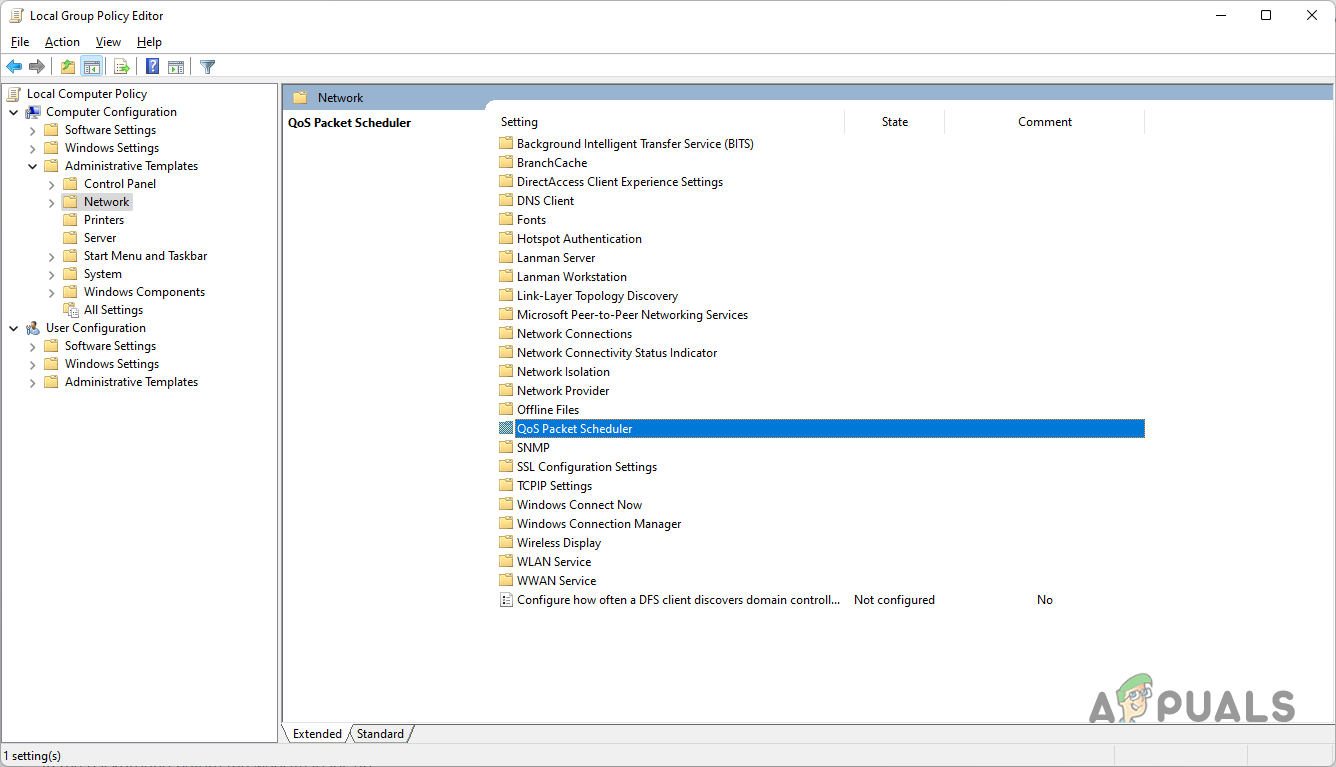The image size is (1336, 767).
Task: Select Windows Connection Manager
Action: (599, 524)
